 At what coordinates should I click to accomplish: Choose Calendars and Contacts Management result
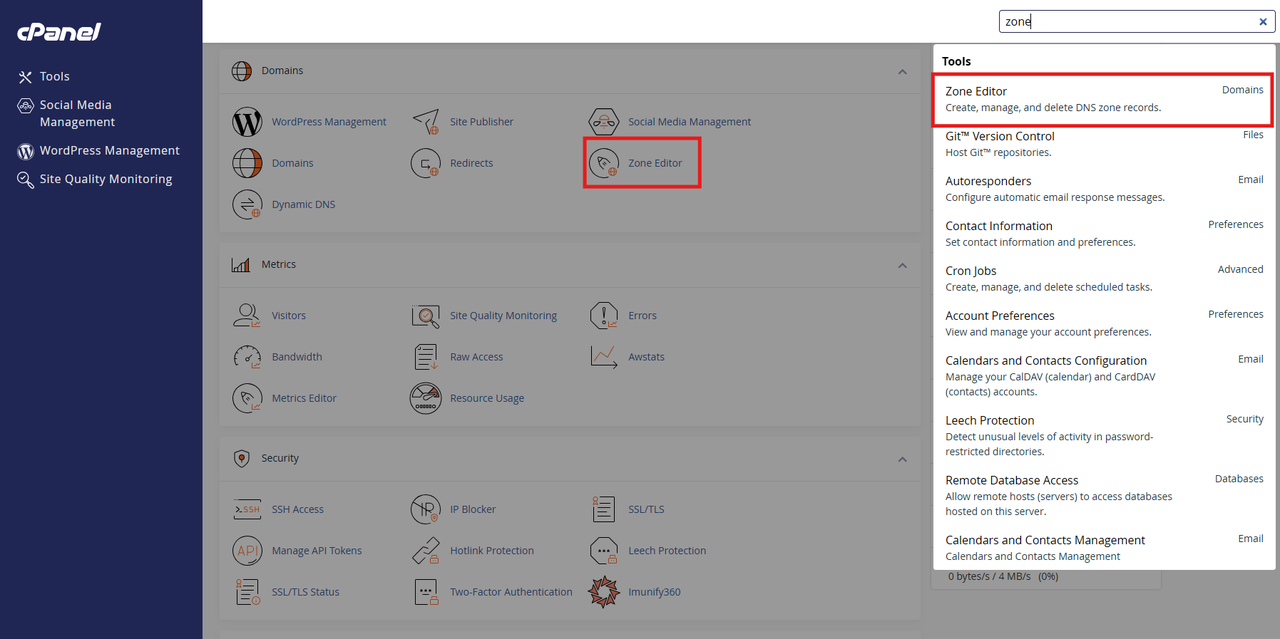point(1104,548)
